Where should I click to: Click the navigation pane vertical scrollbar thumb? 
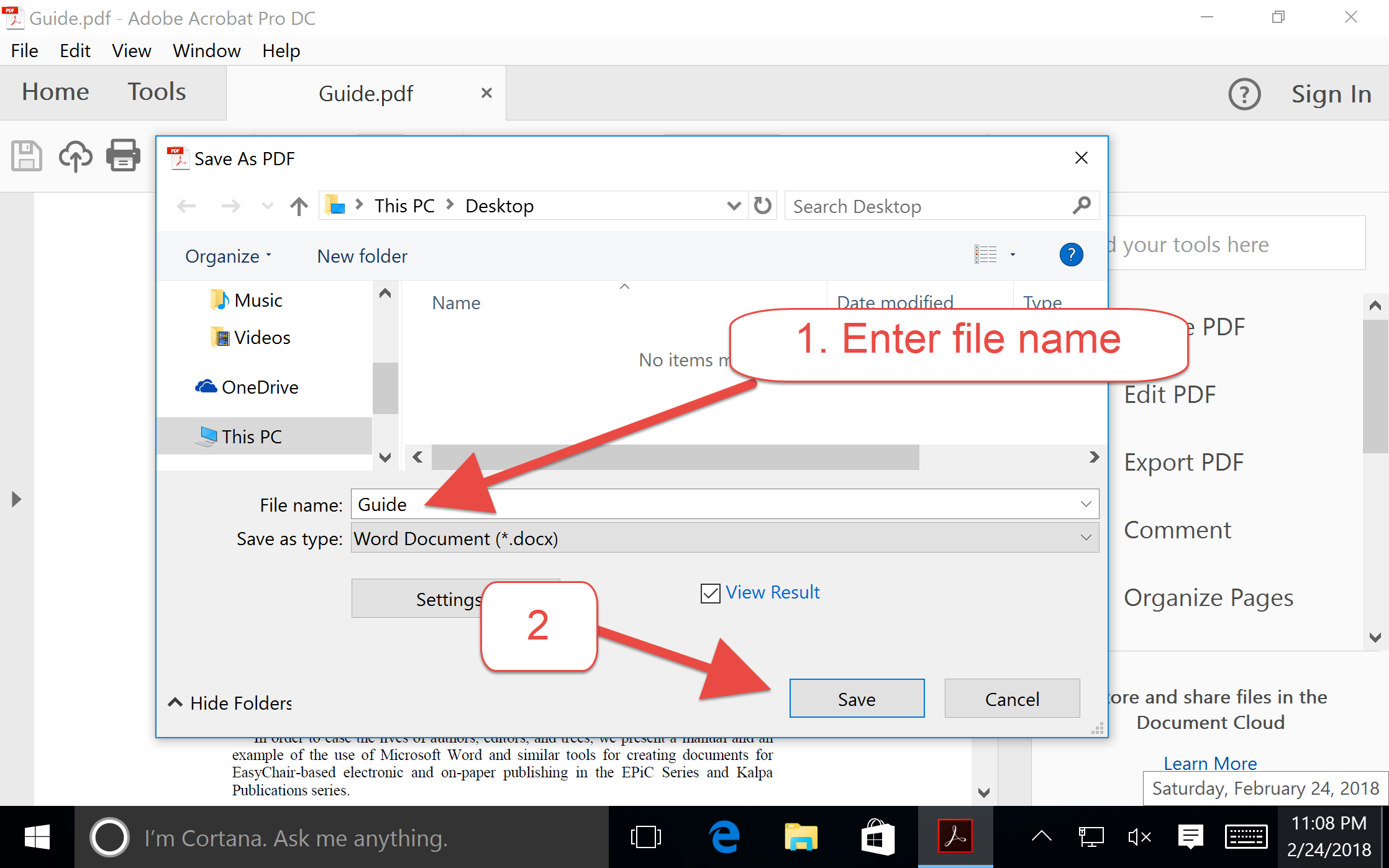pyautogui.click(x=385, y=388)
